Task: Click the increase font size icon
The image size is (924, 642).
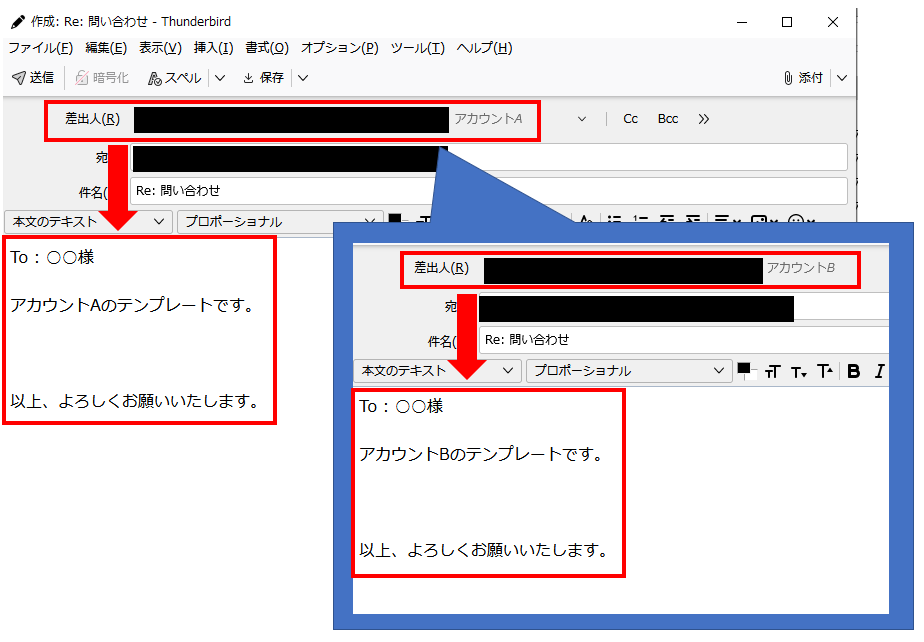Action: tap(824, 370)
